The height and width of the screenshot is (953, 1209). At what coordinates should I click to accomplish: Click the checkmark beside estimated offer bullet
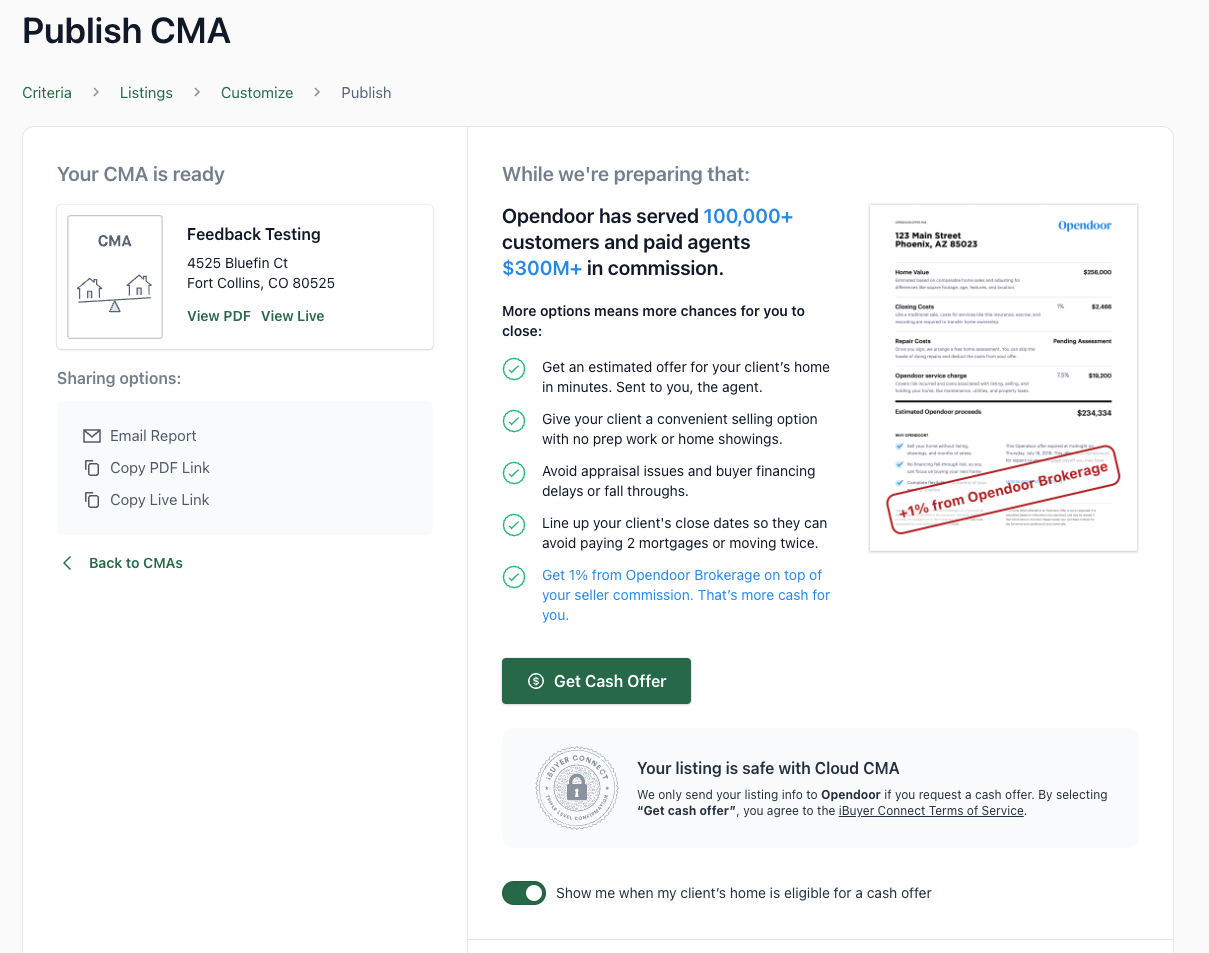click(x=513, y=369)
